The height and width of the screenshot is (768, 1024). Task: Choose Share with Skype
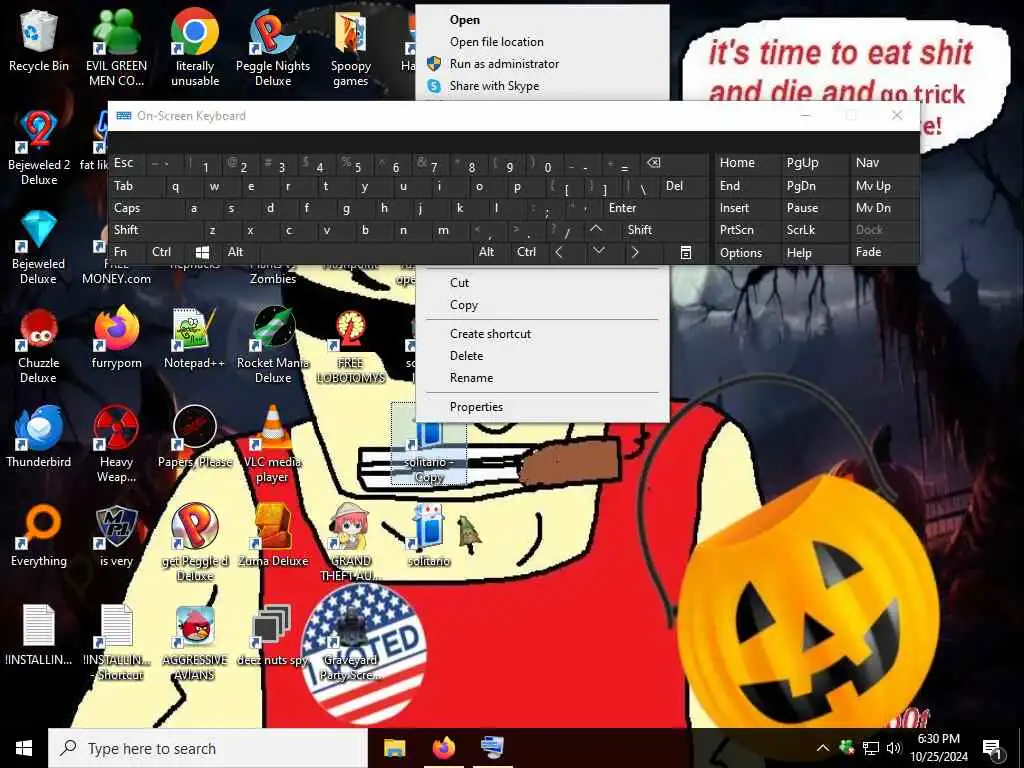[542, 86]
